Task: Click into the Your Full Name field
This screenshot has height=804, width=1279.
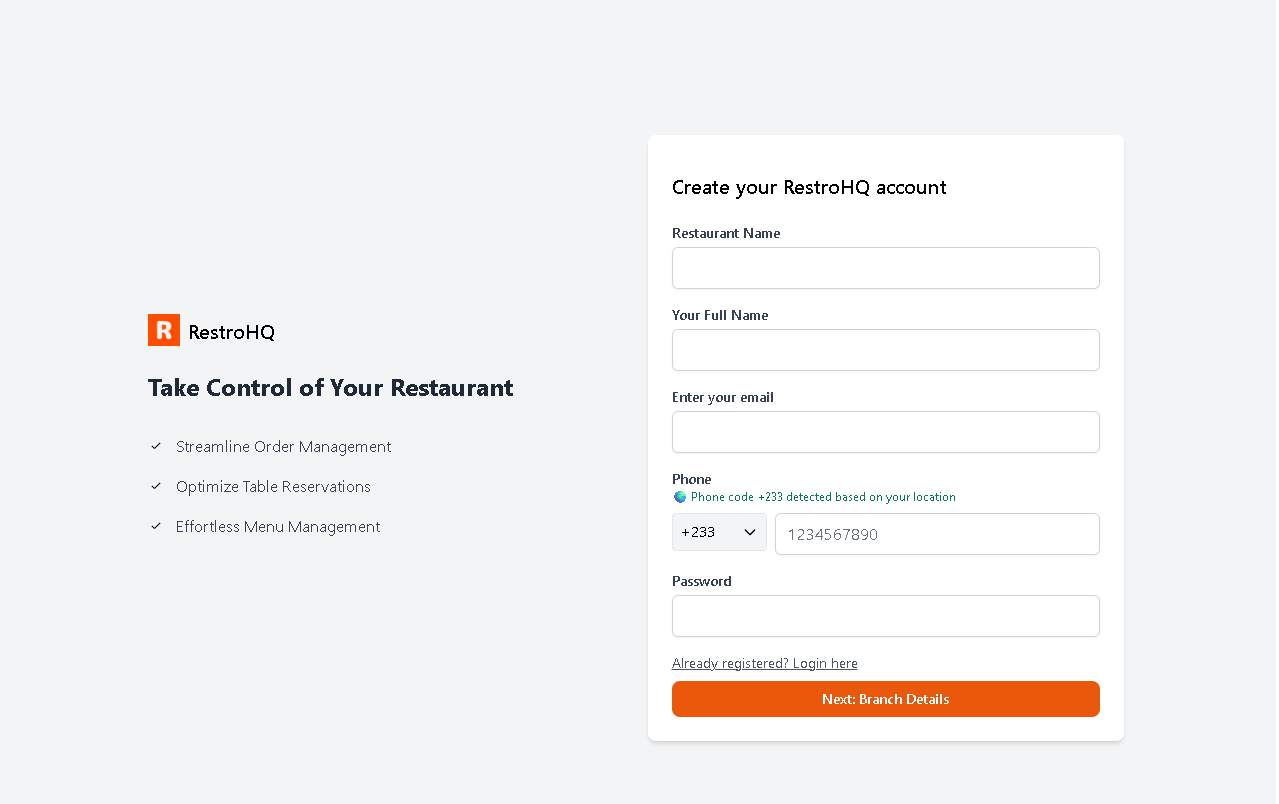Action: pyautogui.click(x=885, y=350)
